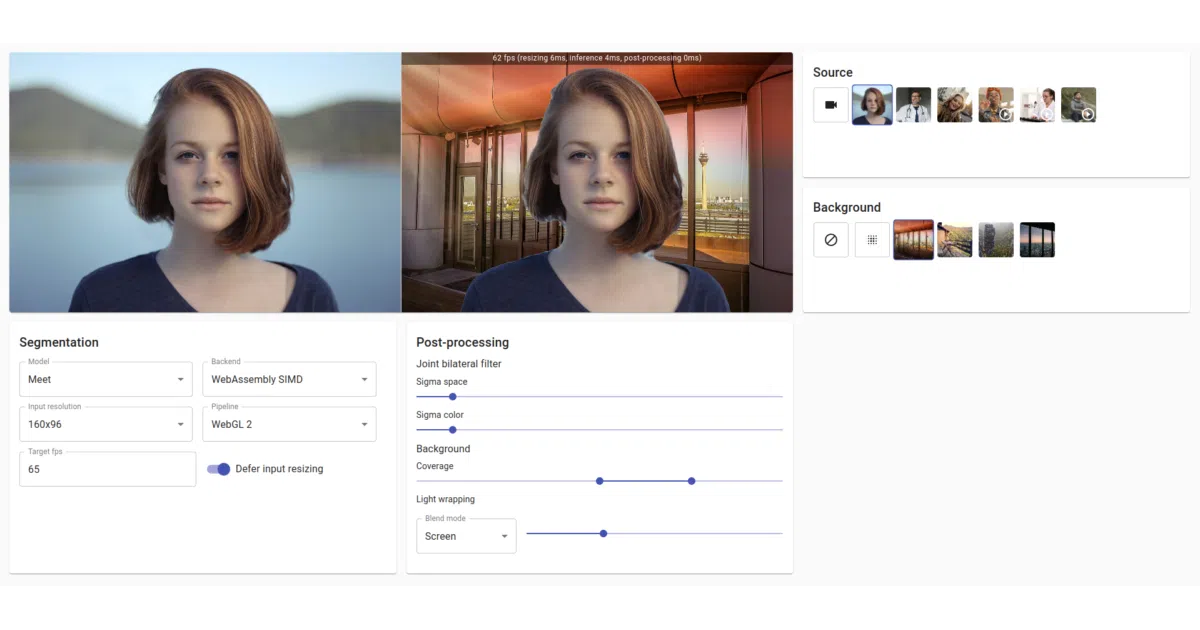
Task: Toggle the Defer input resizing switch
Action: (218, 469)
